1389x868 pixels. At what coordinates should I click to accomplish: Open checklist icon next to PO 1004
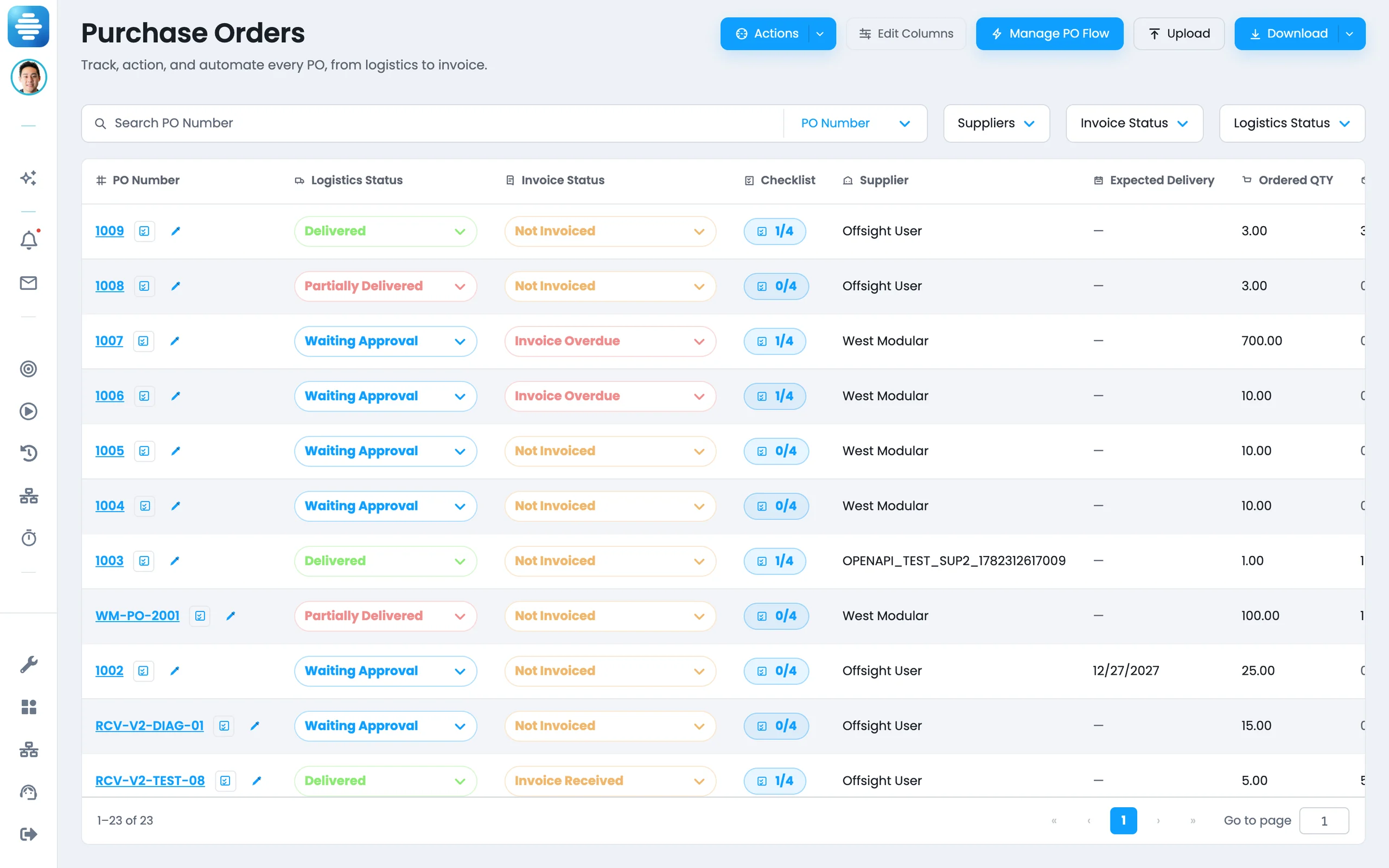(x=145, y=506)
